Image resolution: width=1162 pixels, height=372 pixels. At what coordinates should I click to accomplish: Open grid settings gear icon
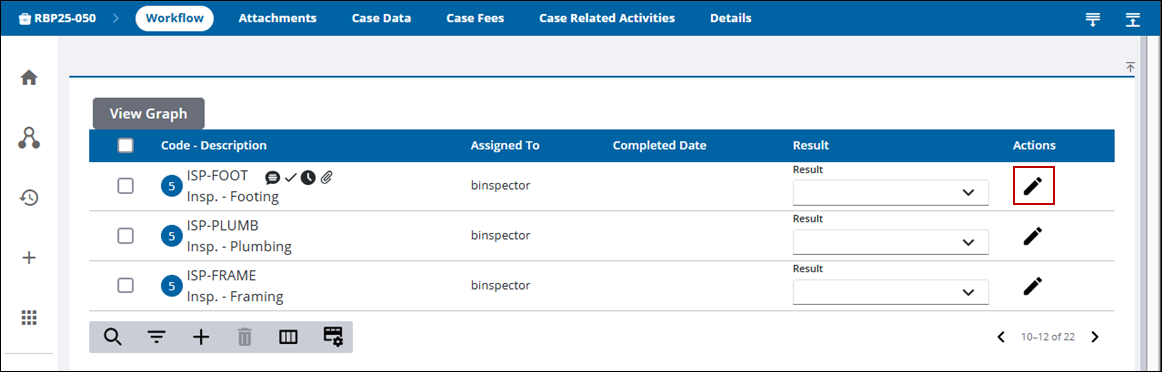[333, 336]
